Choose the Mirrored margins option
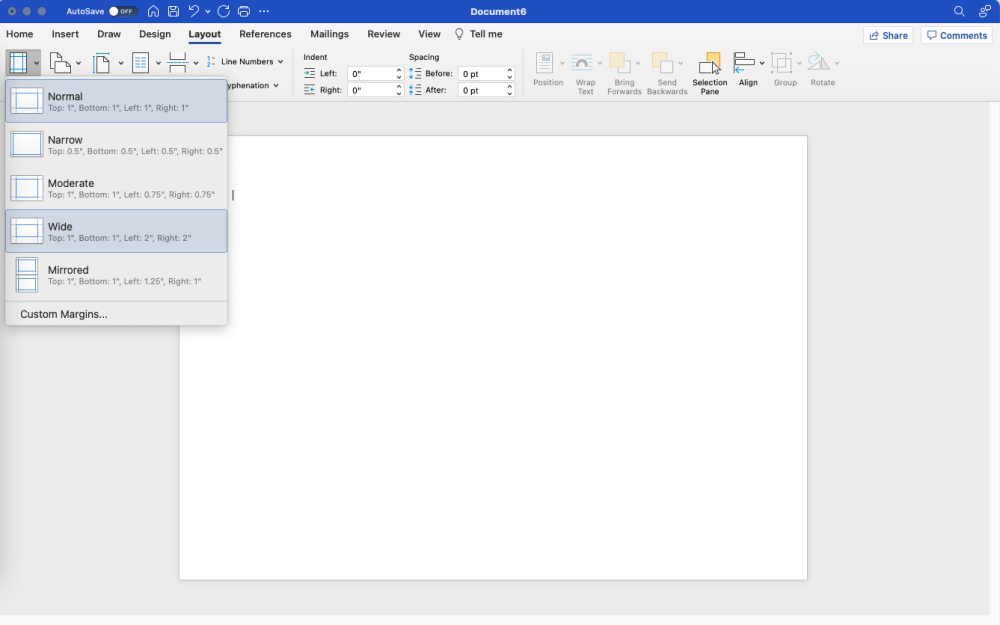 point(116,274)
